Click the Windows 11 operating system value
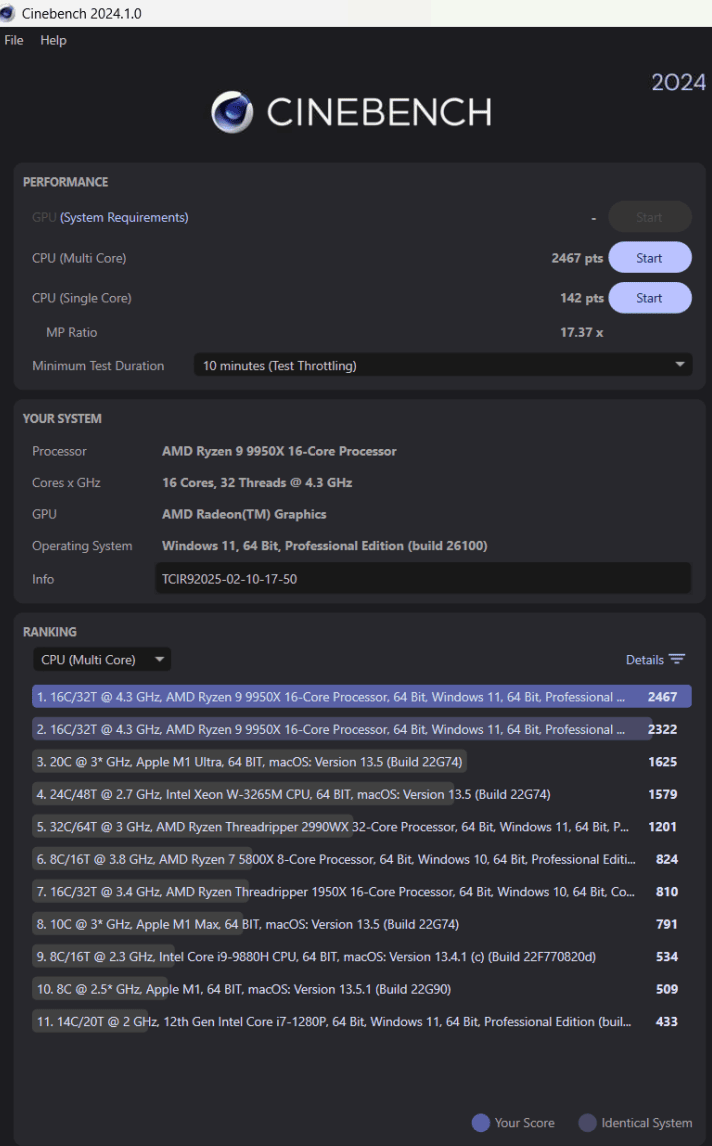This screenshot has width=712, height=1146. point(325,545)
